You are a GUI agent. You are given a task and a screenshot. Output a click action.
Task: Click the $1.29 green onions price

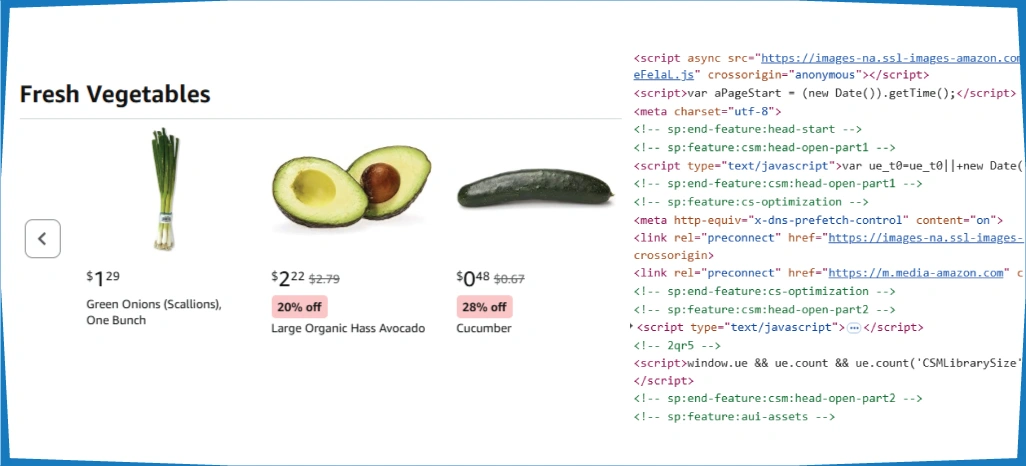tap(103, 277)
